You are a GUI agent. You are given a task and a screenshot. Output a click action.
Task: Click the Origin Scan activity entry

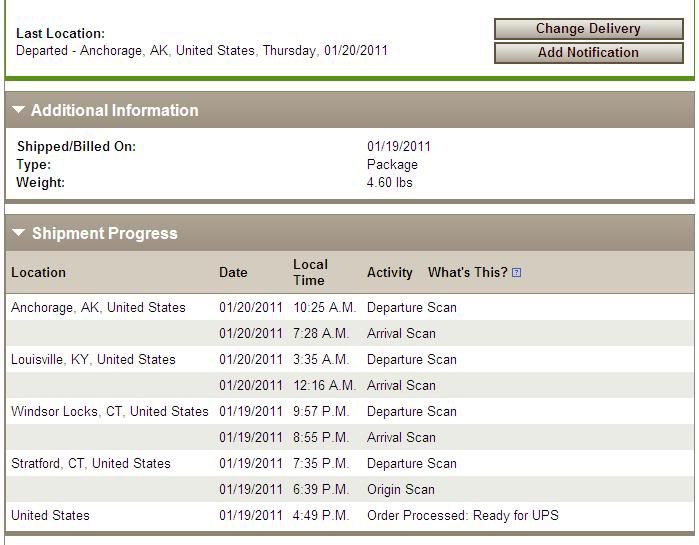(400, 489)
